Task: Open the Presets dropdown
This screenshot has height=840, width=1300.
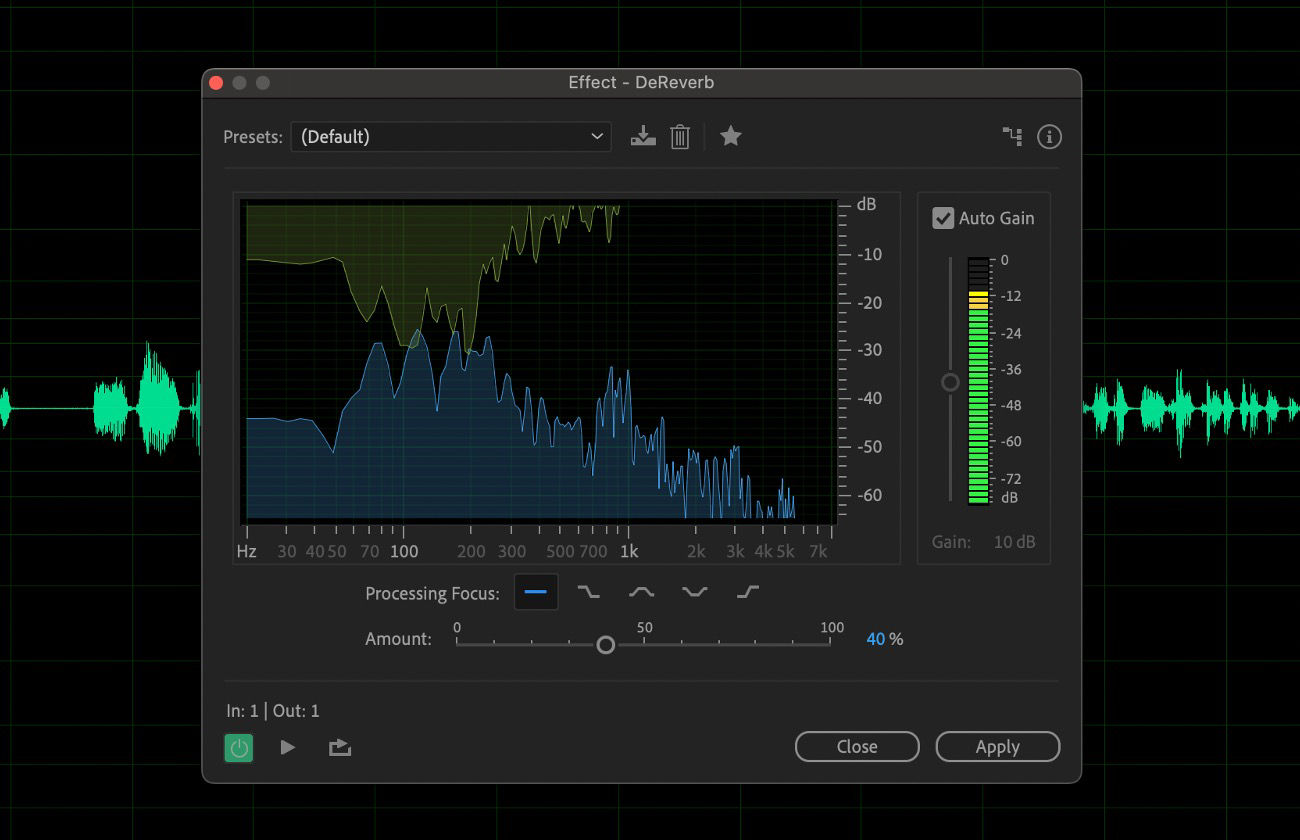Action: click(x=597, y=136)
